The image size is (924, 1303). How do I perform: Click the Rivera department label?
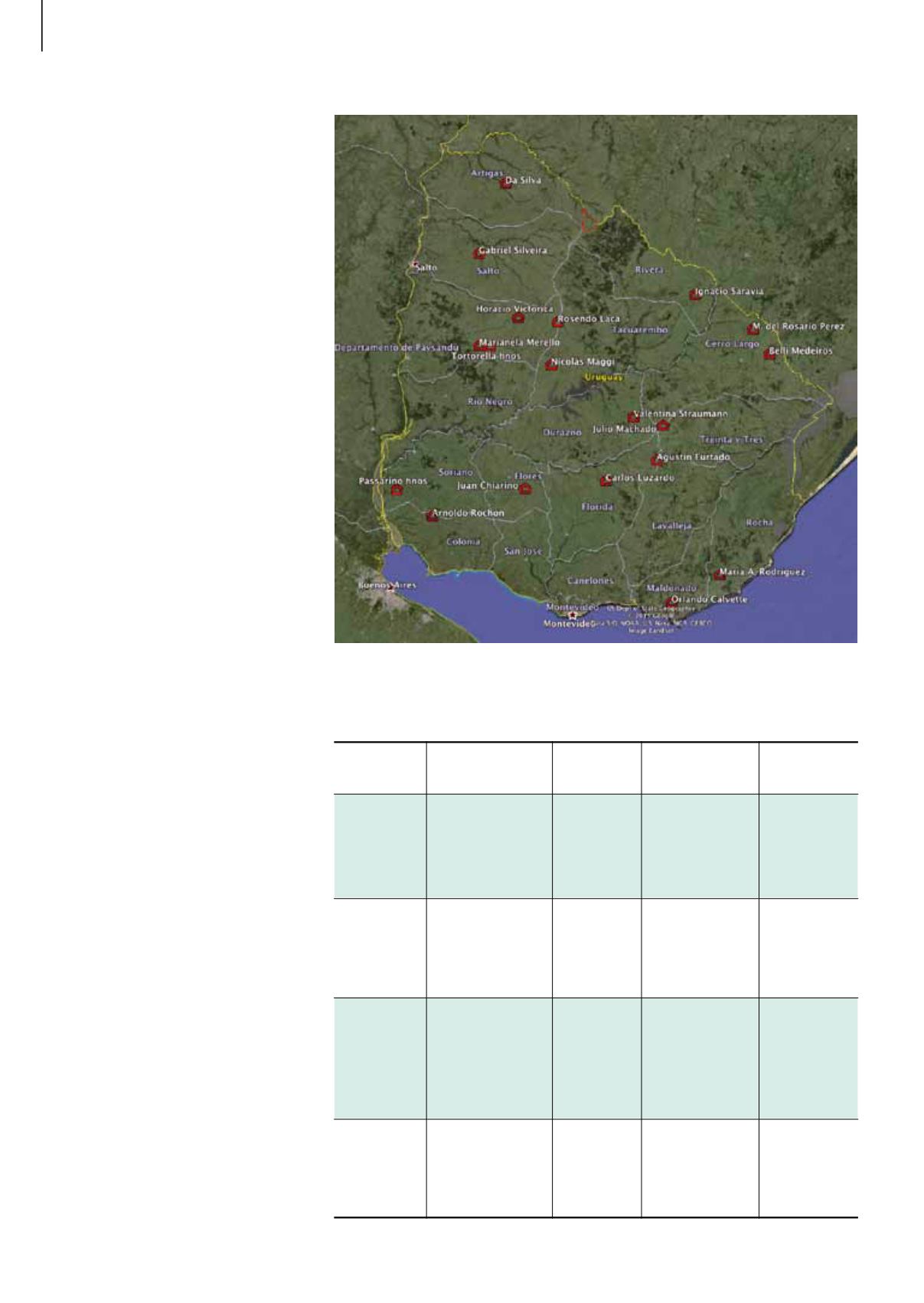649,269
